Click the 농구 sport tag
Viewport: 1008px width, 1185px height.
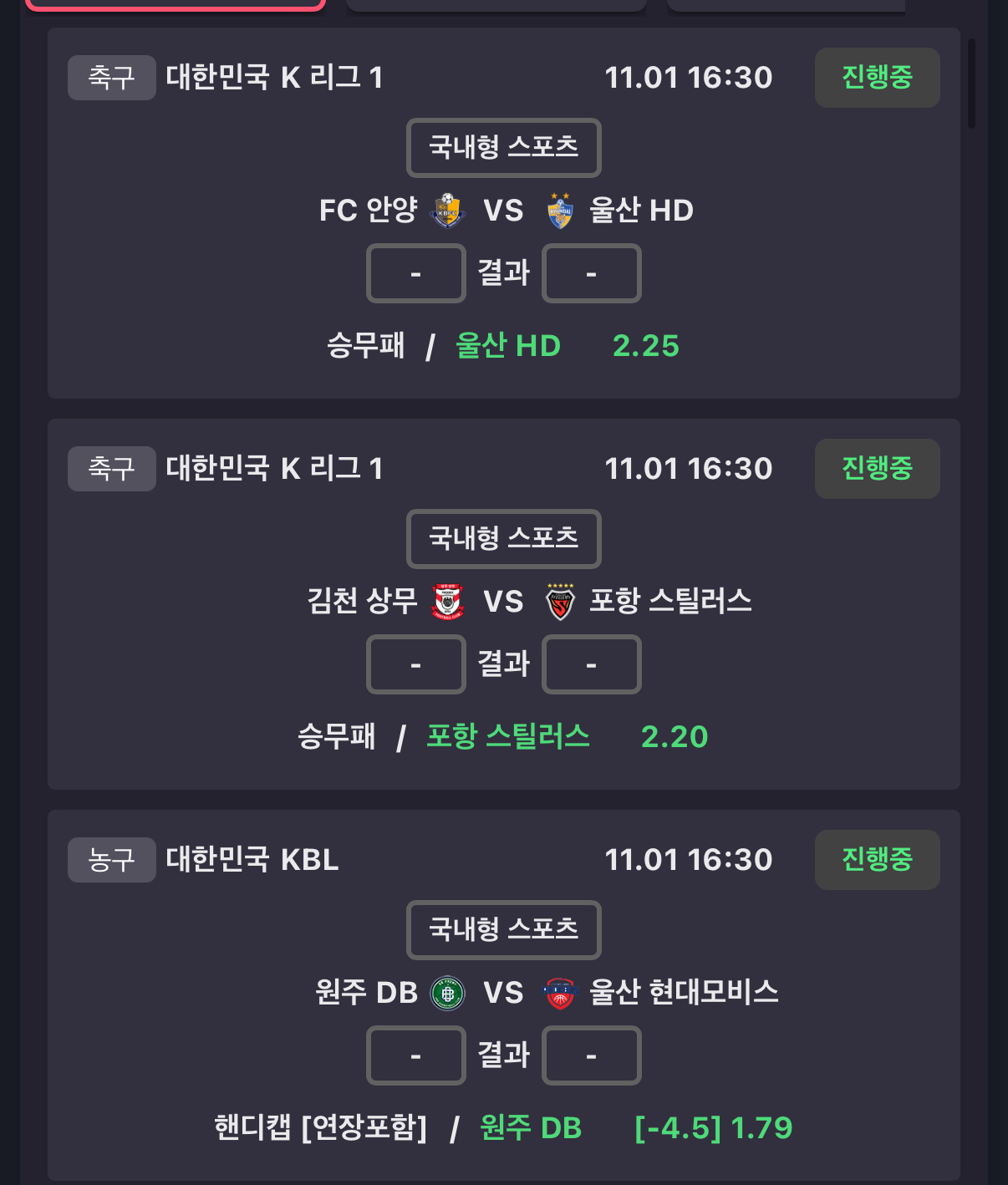111,860
